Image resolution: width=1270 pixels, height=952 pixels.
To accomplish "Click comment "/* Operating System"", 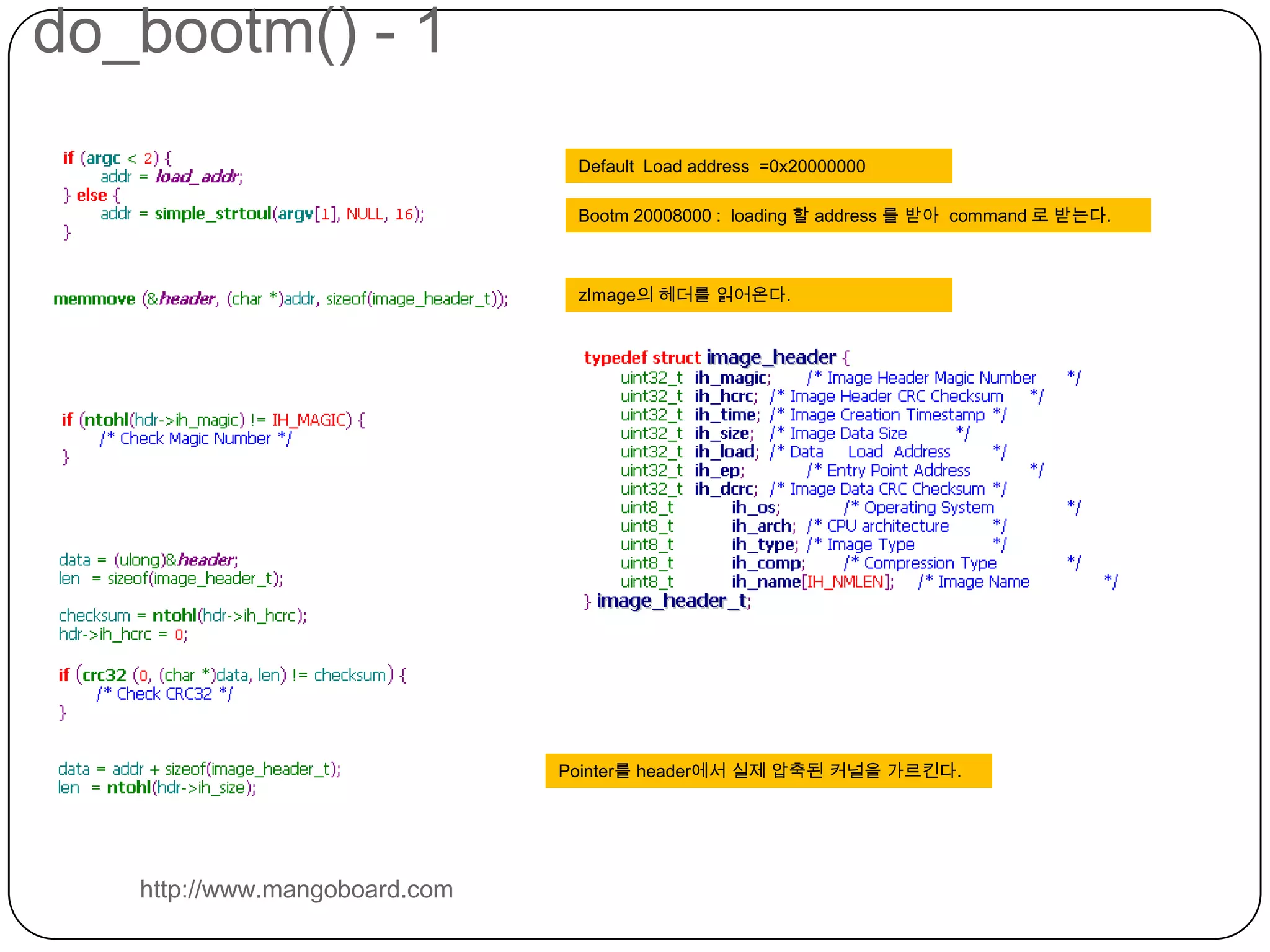I will pos(919,508).
